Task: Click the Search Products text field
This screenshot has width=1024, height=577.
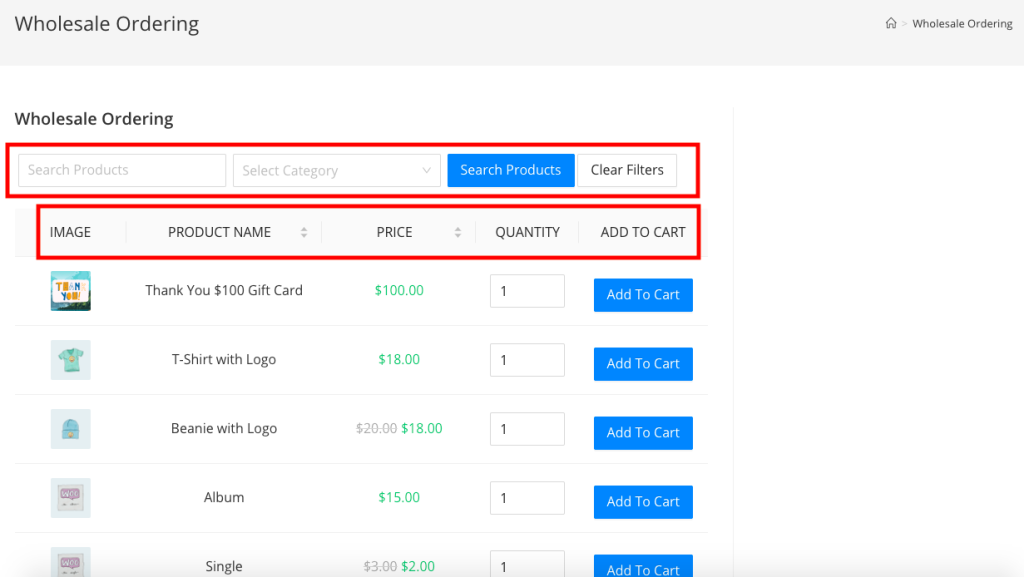Action: [x=122, y=170]
